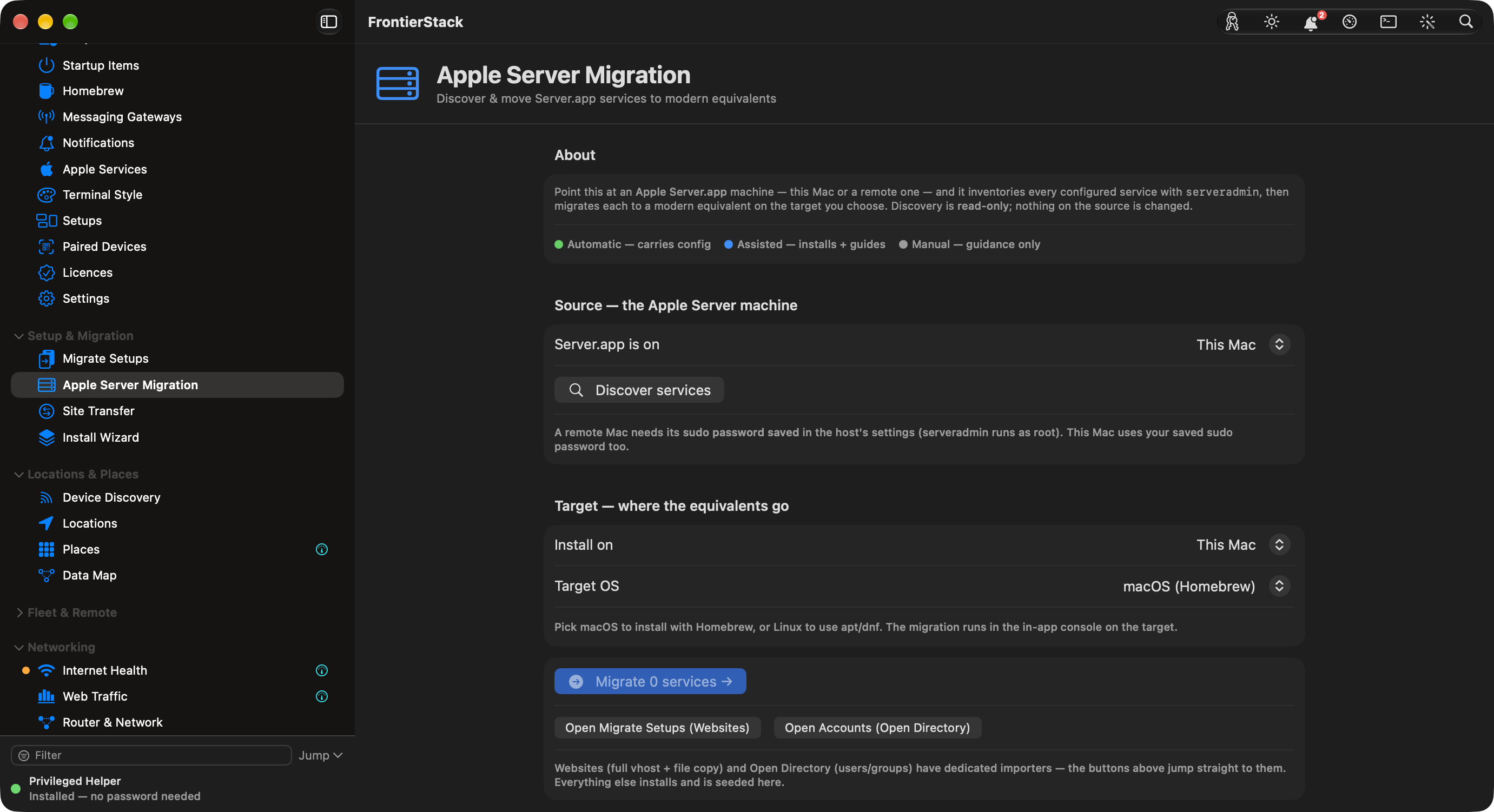Viewport: 1494px width, 812px height.
Task: Open Startup Items in sidebar
Action: (177, 65)
